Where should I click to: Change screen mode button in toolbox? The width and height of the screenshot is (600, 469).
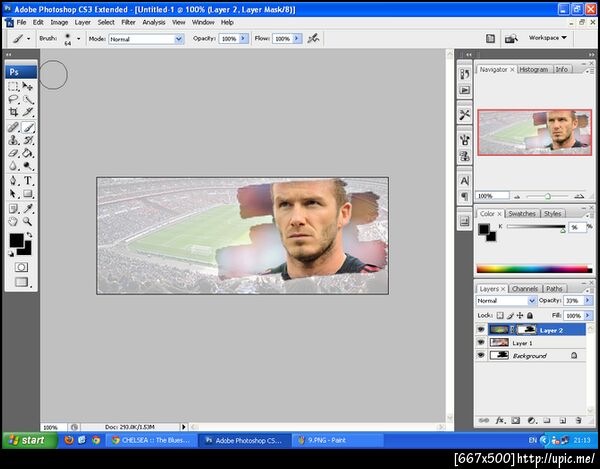[21, 282]
